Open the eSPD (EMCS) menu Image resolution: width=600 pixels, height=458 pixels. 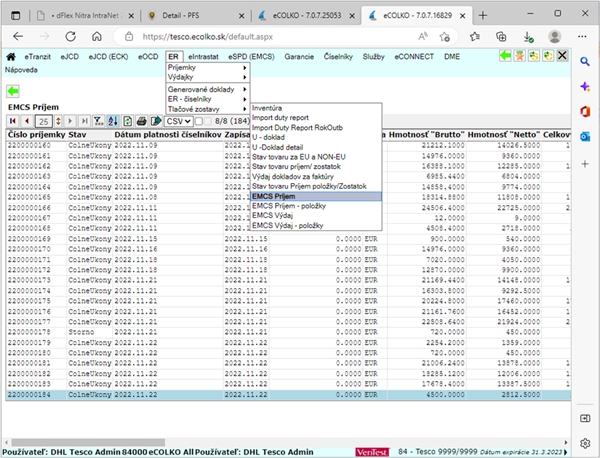pyautogui.click(x=251, y=57)
